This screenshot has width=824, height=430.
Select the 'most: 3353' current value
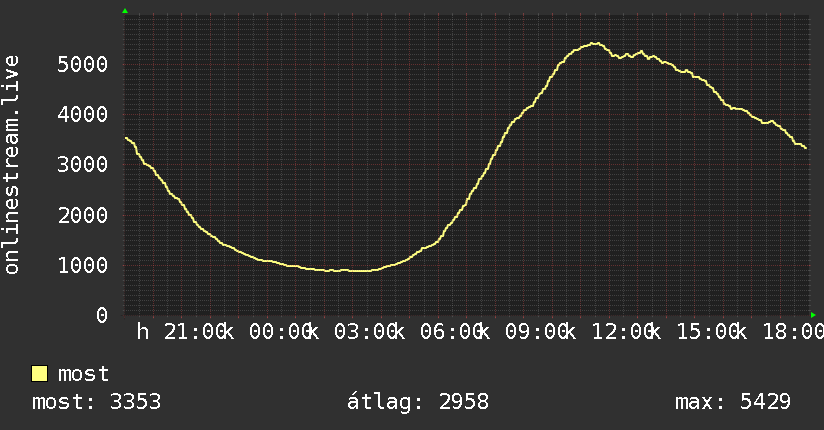96,402
